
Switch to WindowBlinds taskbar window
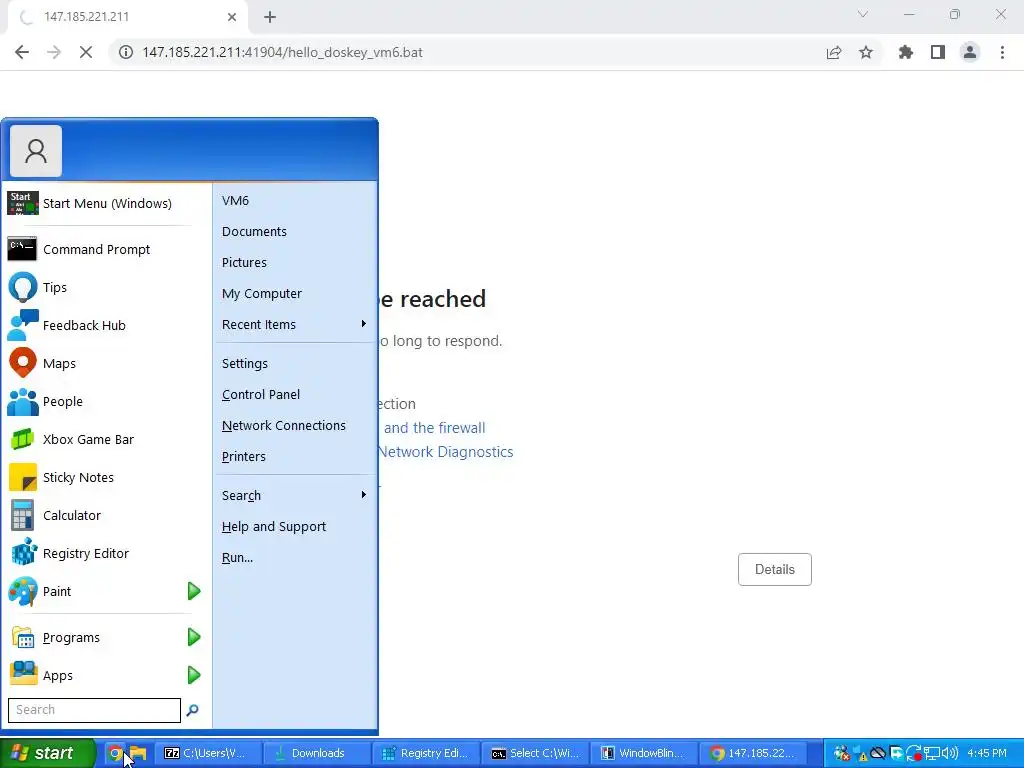[645, 753]
